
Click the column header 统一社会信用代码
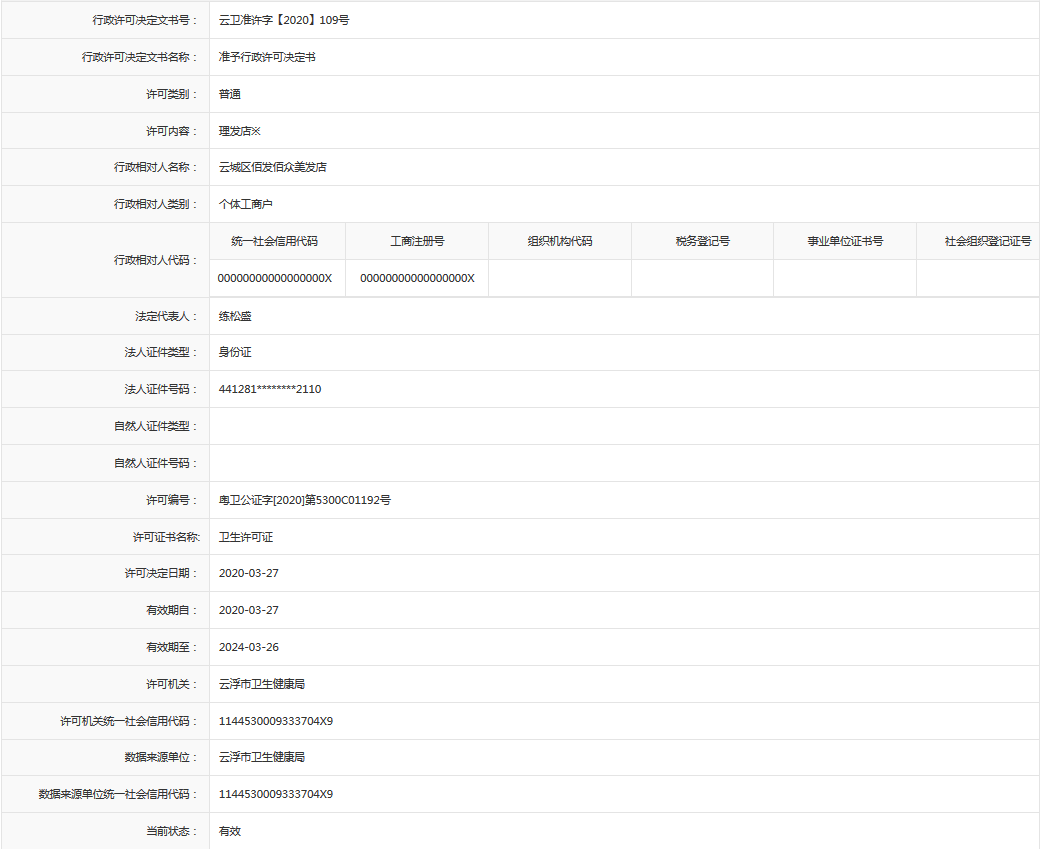pyautogui.click(x=274, y=241)
